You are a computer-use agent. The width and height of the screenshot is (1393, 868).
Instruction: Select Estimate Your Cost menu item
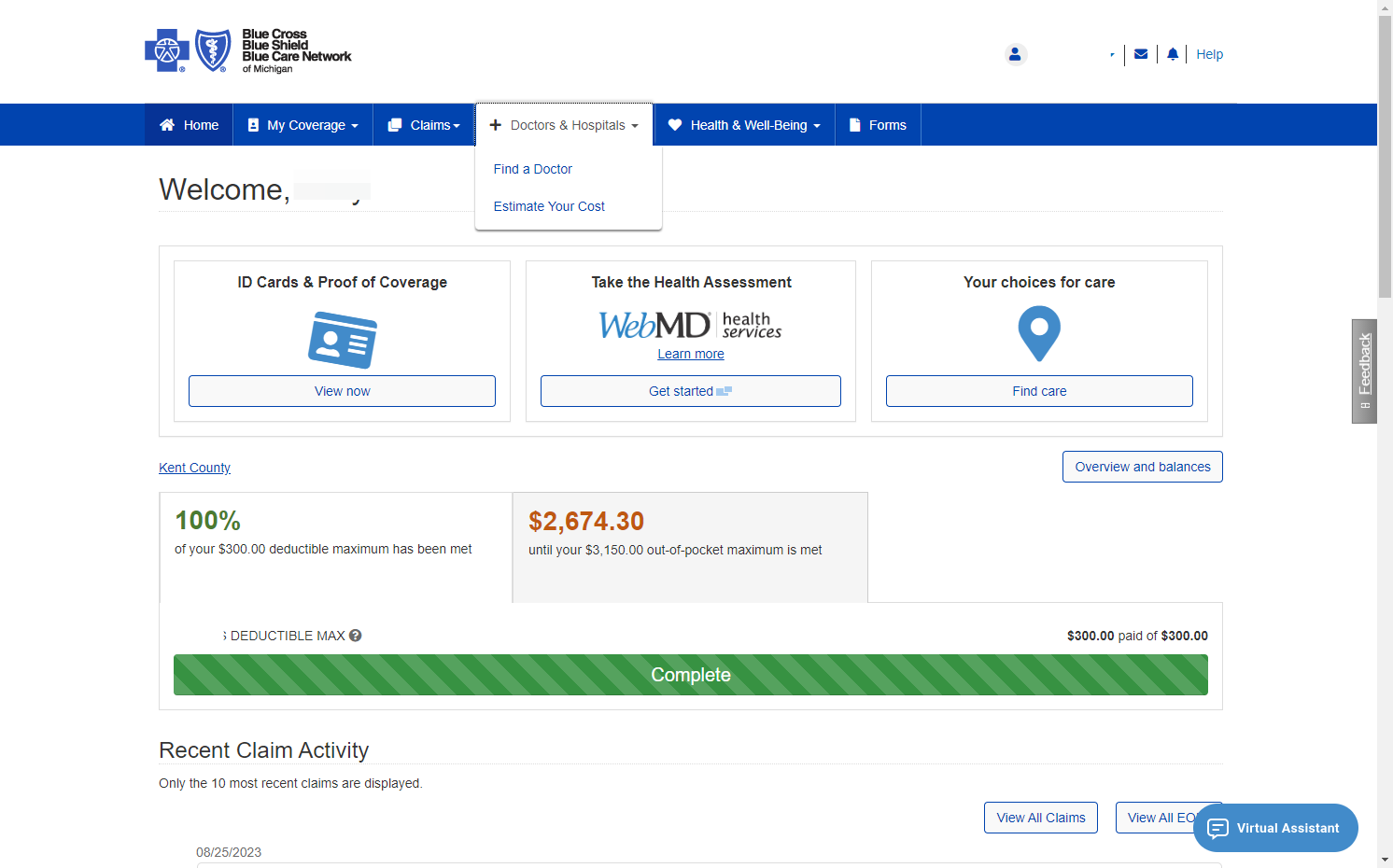pyautogui.click(x=549, y=206)
